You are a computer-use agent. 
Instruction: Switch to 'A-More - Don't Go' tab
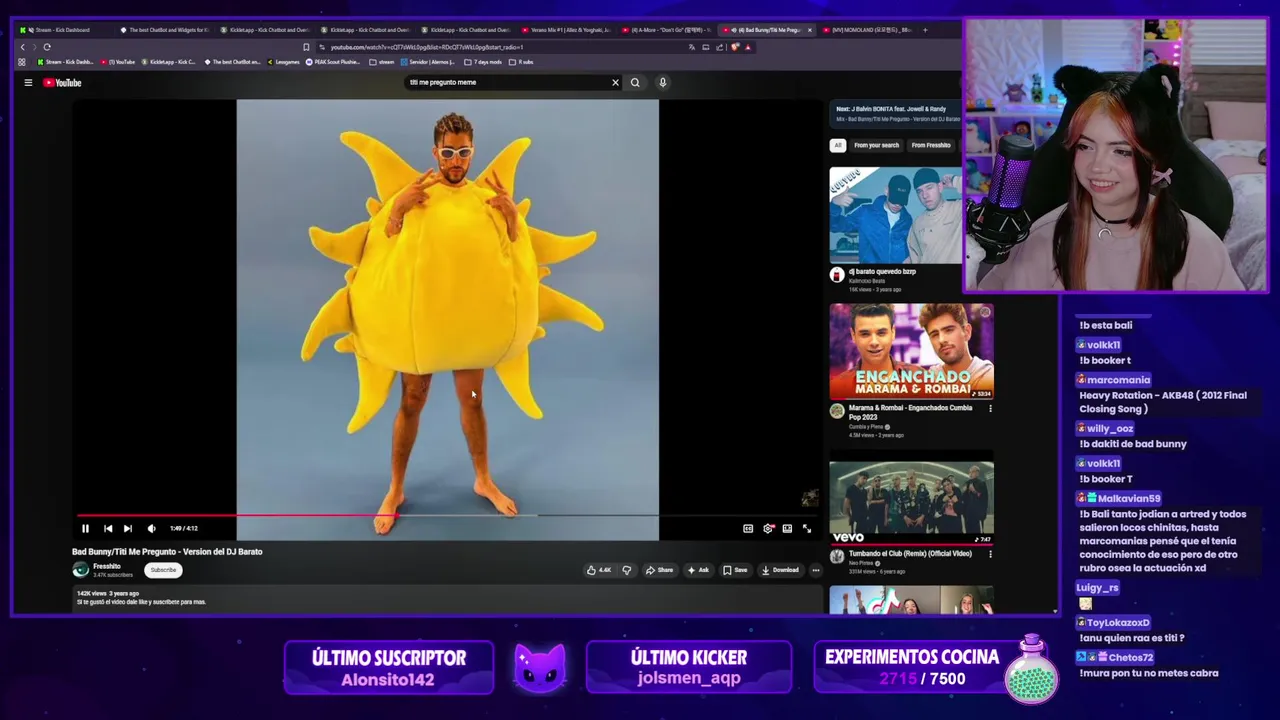coord(666,30)
